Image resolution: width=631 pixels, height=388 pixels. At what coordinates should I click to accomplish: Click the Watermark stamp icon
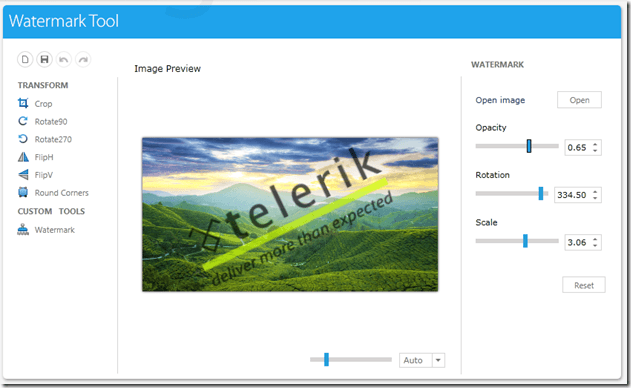23,229
